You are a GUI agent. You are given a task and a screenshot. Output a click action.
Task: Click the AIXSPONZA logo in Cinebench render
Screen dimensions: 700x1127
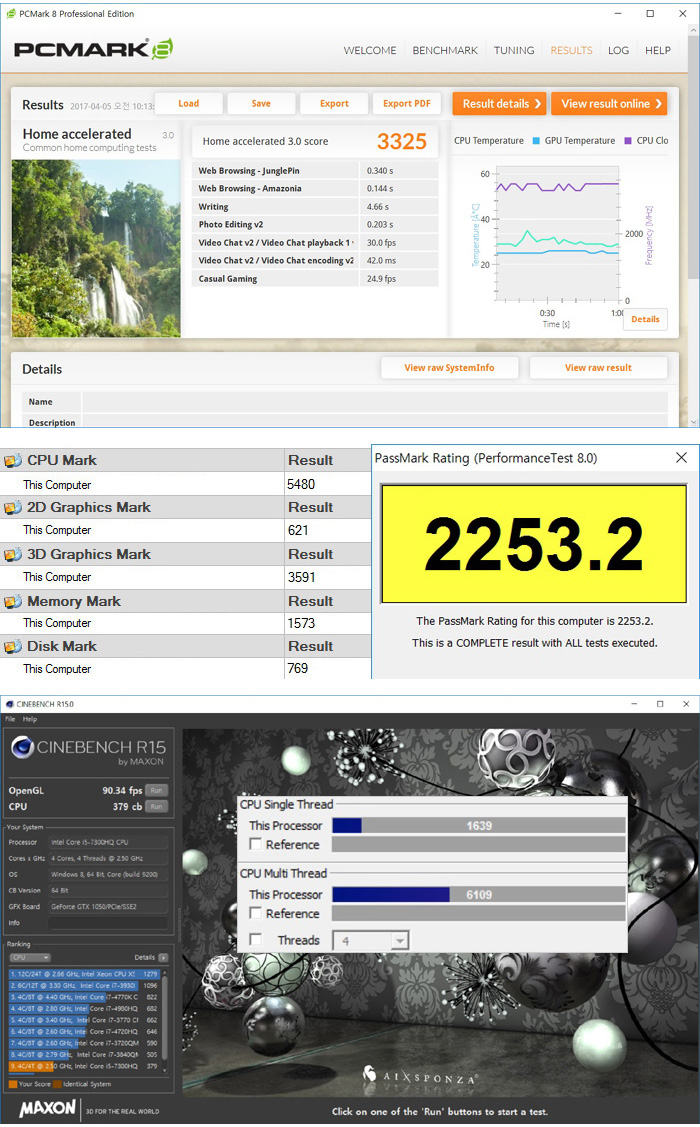click(421, 1076)
